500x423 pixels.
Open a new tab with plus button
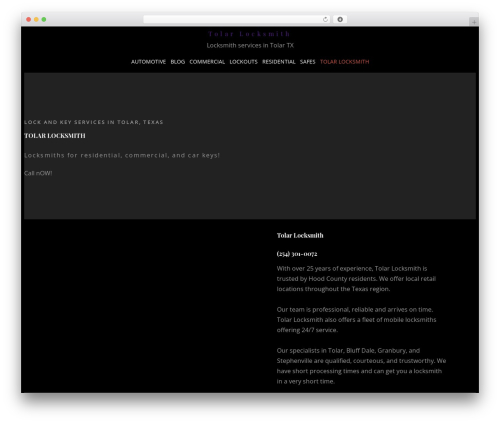tap(474, 22)
